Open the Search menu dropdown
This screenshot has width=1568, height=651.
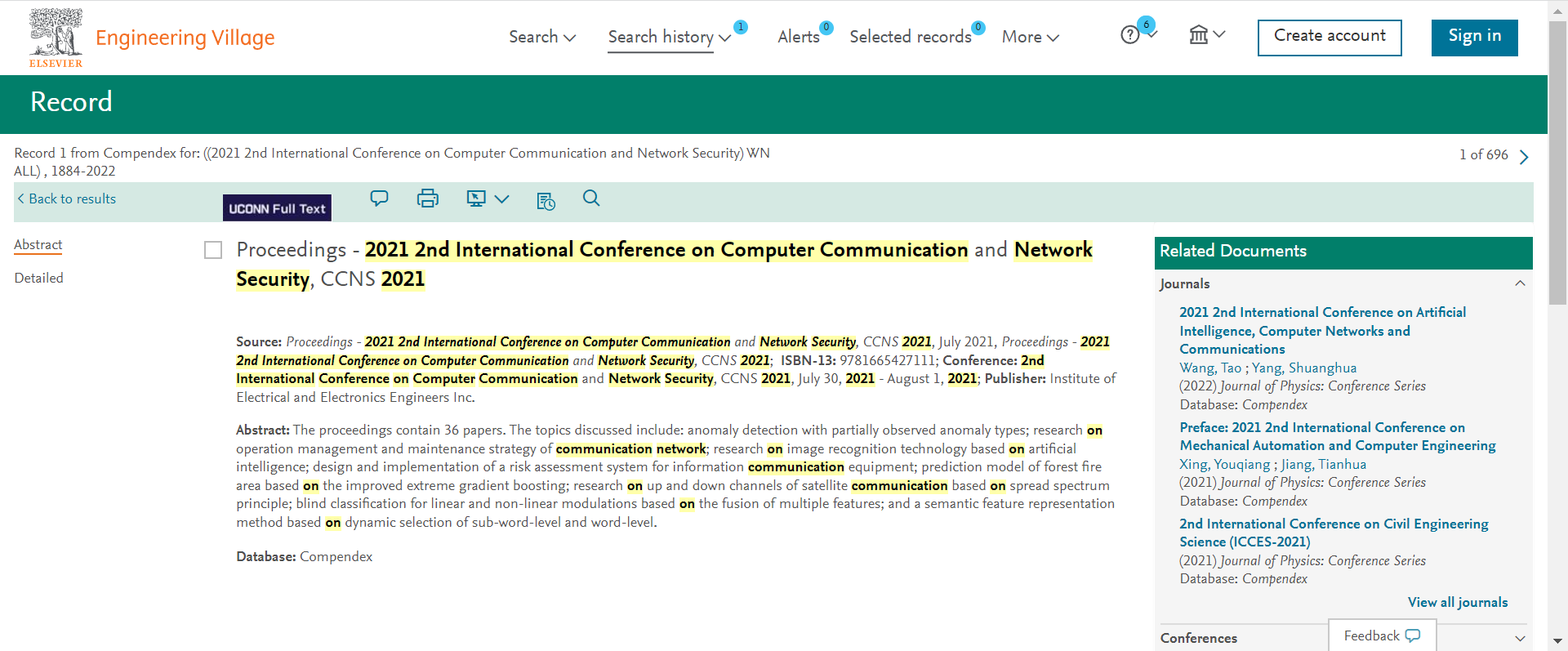pos(542,37)
